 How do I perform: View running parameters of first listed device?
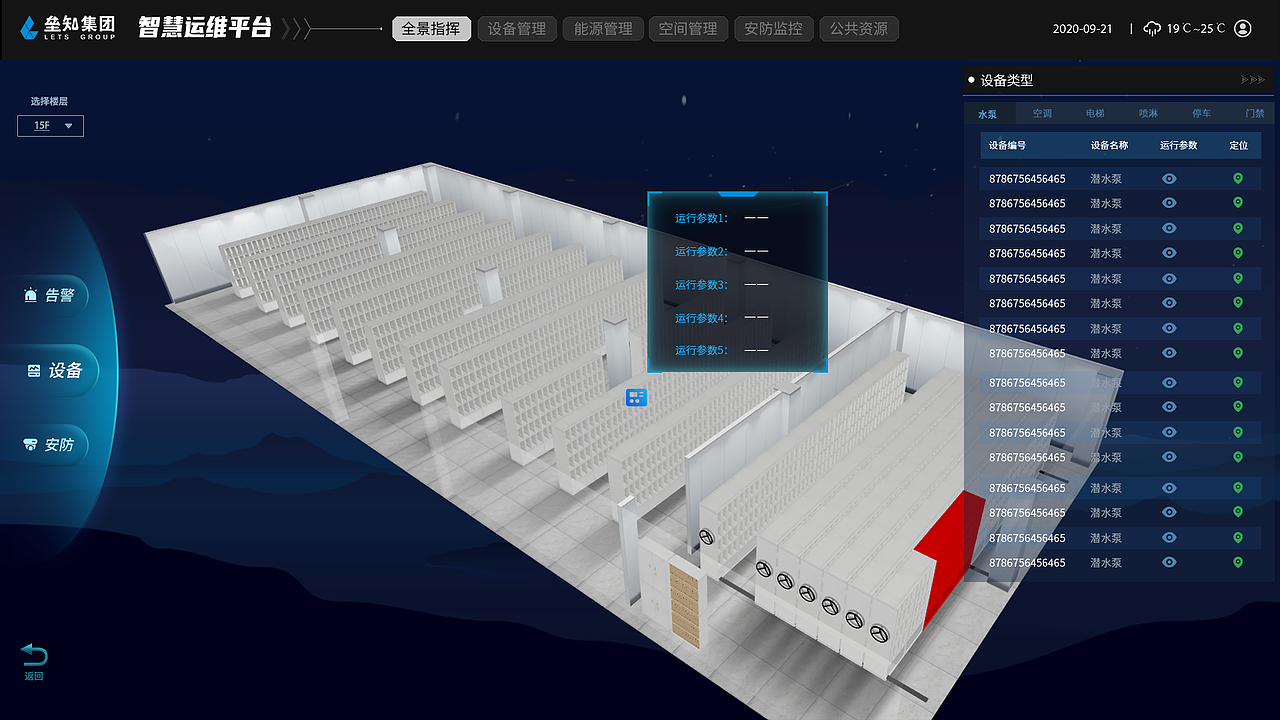1169,178
